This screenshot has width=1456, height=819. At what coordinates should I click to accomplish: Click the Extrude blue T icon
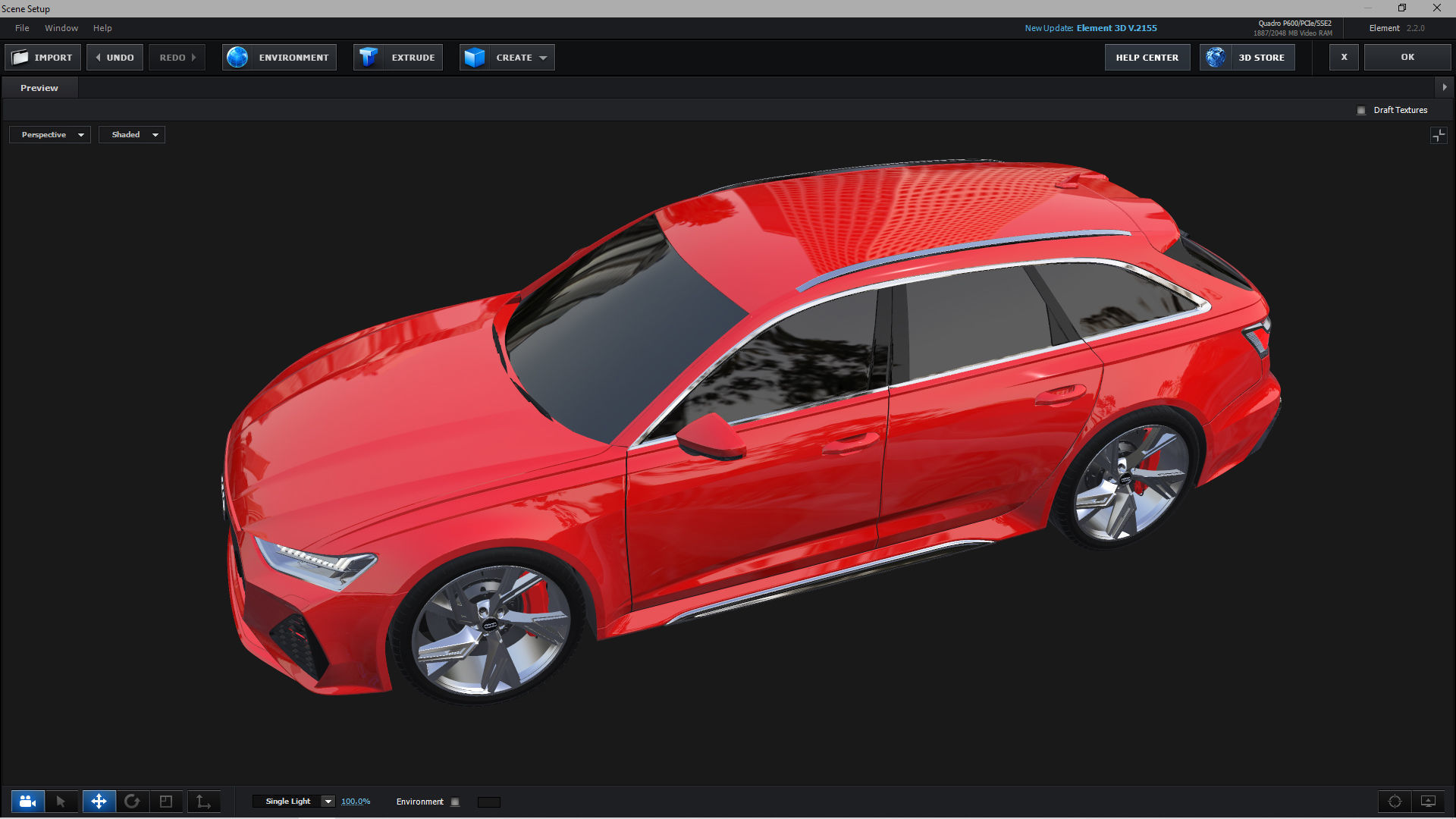click(369, 58)
